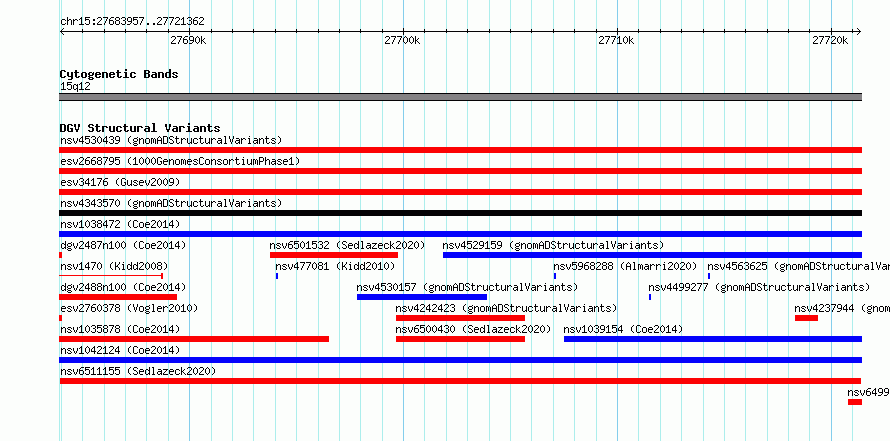Click the dgv2488n100 (Coe2014) label
The image size is (890, 441).
[123, 287]
